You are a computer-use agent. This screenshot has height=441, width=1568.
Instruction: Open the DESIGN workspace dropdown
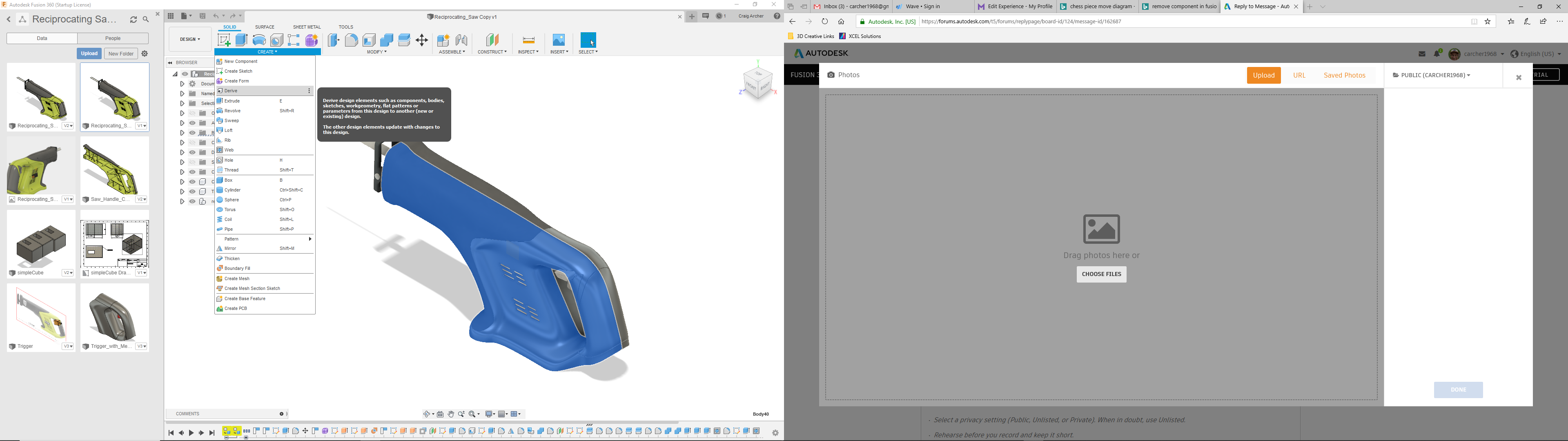coord(190,40)
